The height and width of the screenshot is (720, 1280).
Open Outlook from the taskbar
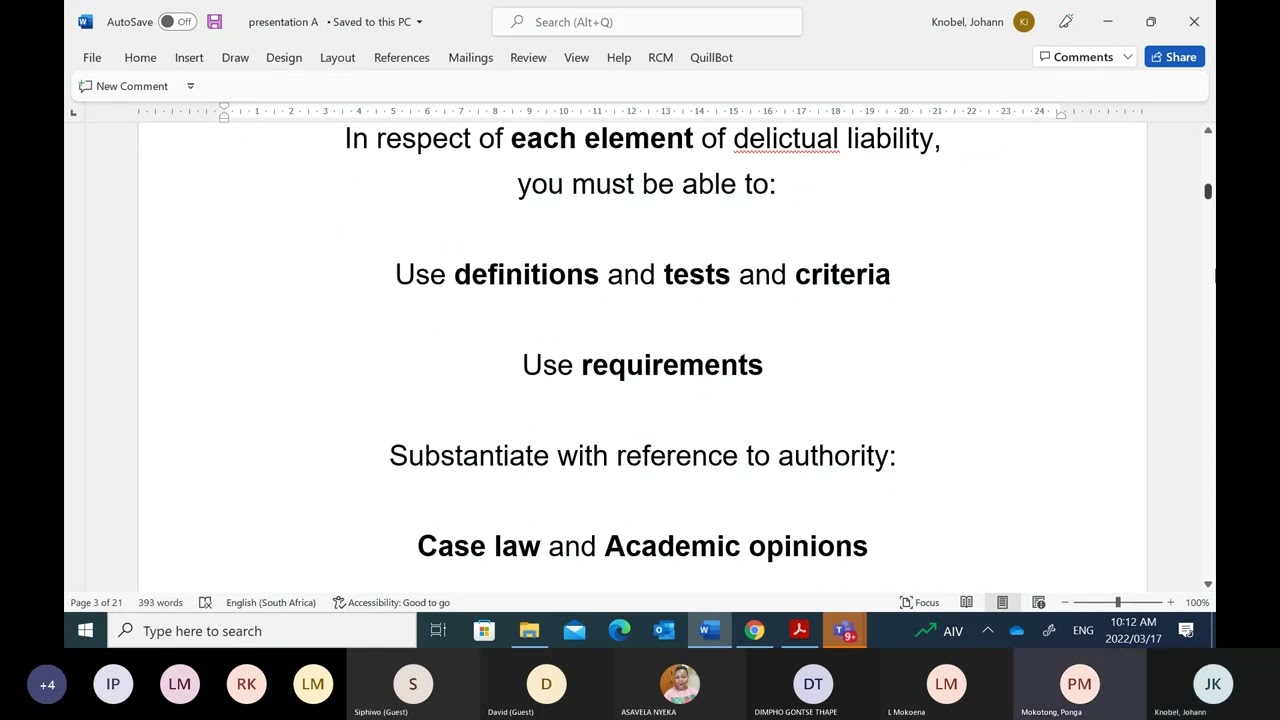[664, 631]
